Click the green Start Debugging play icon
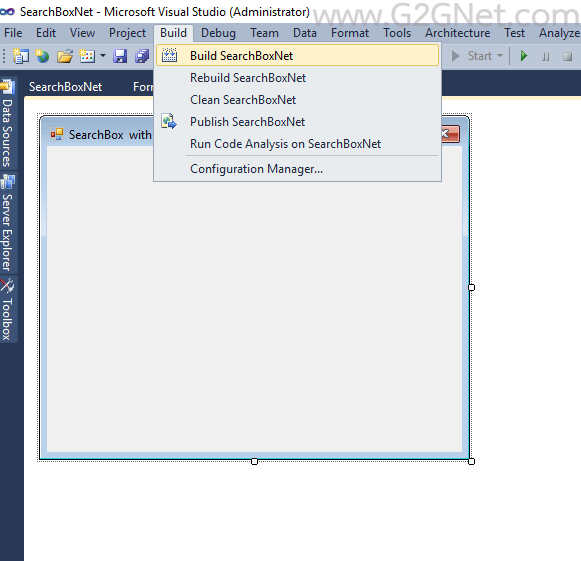581x561 pixels. pos(524,56)
